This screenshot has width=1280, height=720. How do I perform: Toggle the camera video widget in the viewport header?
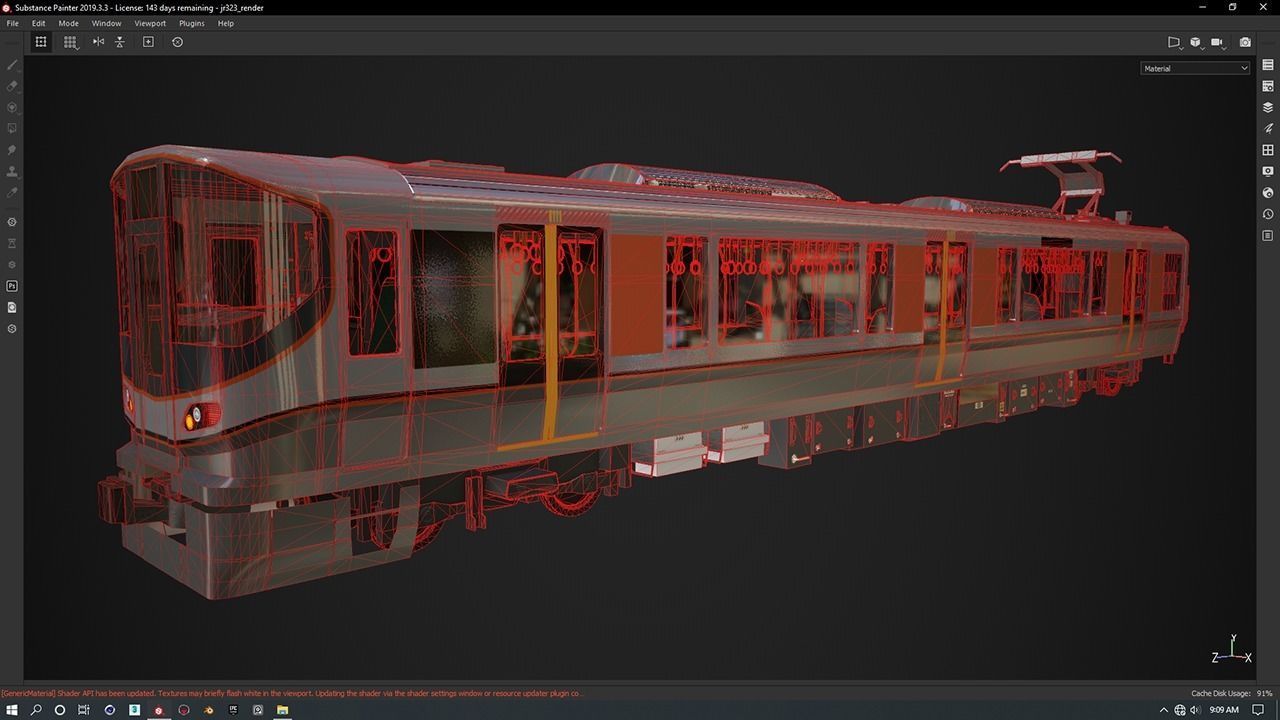[1216, 41]
